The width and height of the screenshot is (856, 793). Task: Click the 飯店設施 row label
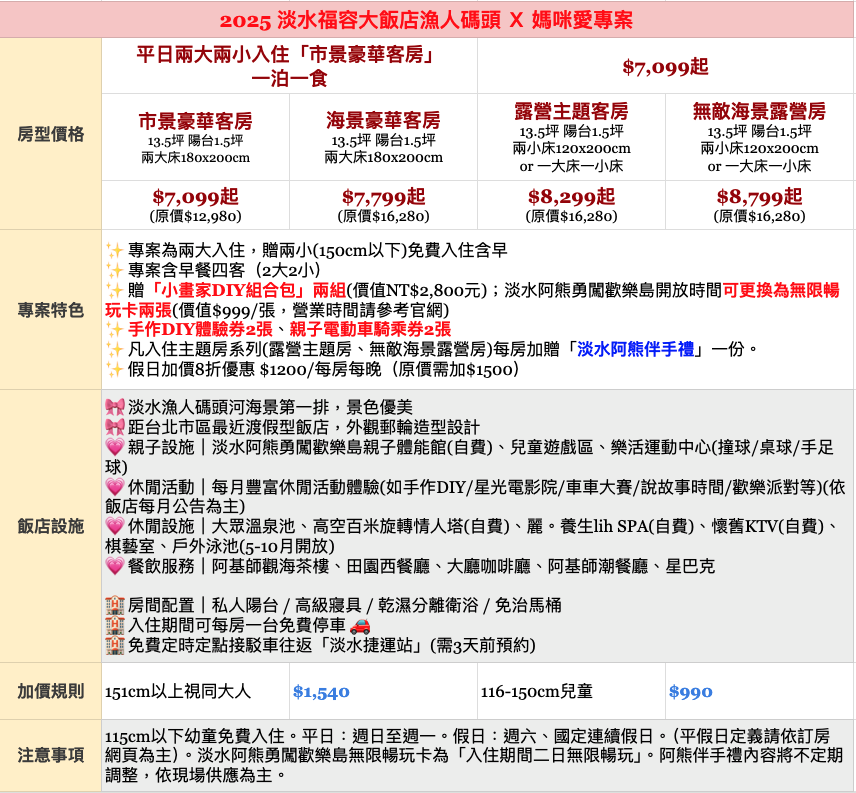pos(51,526)
